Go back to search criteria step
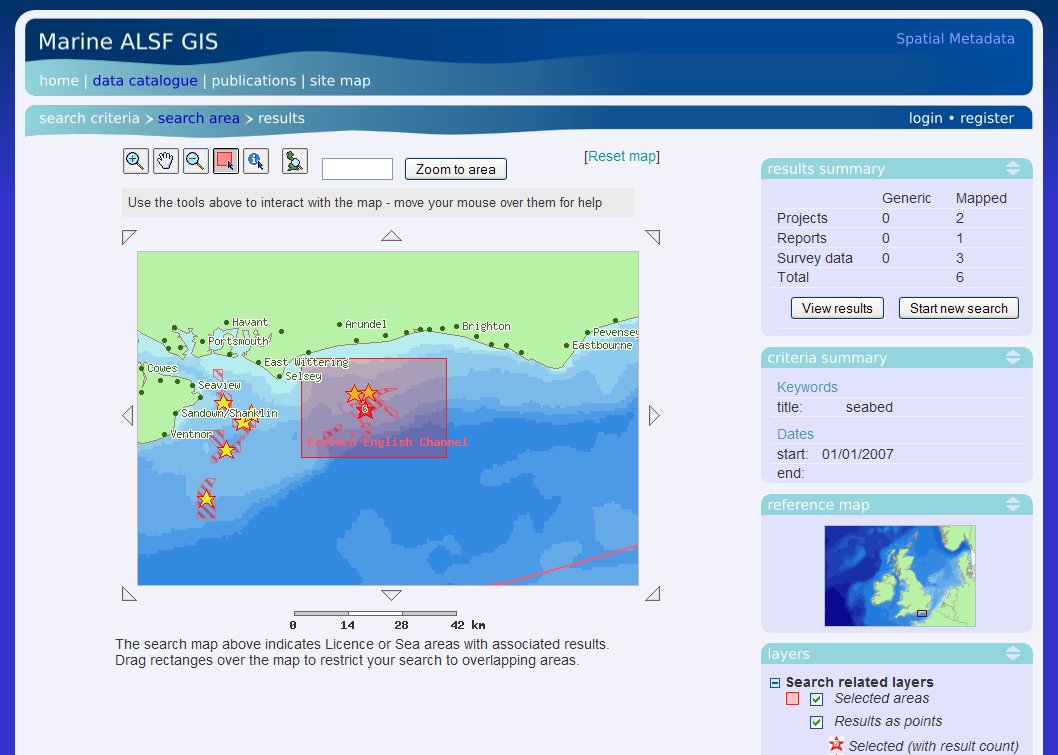The height and width of the screenshot is (755, 1058). (89, 118)
